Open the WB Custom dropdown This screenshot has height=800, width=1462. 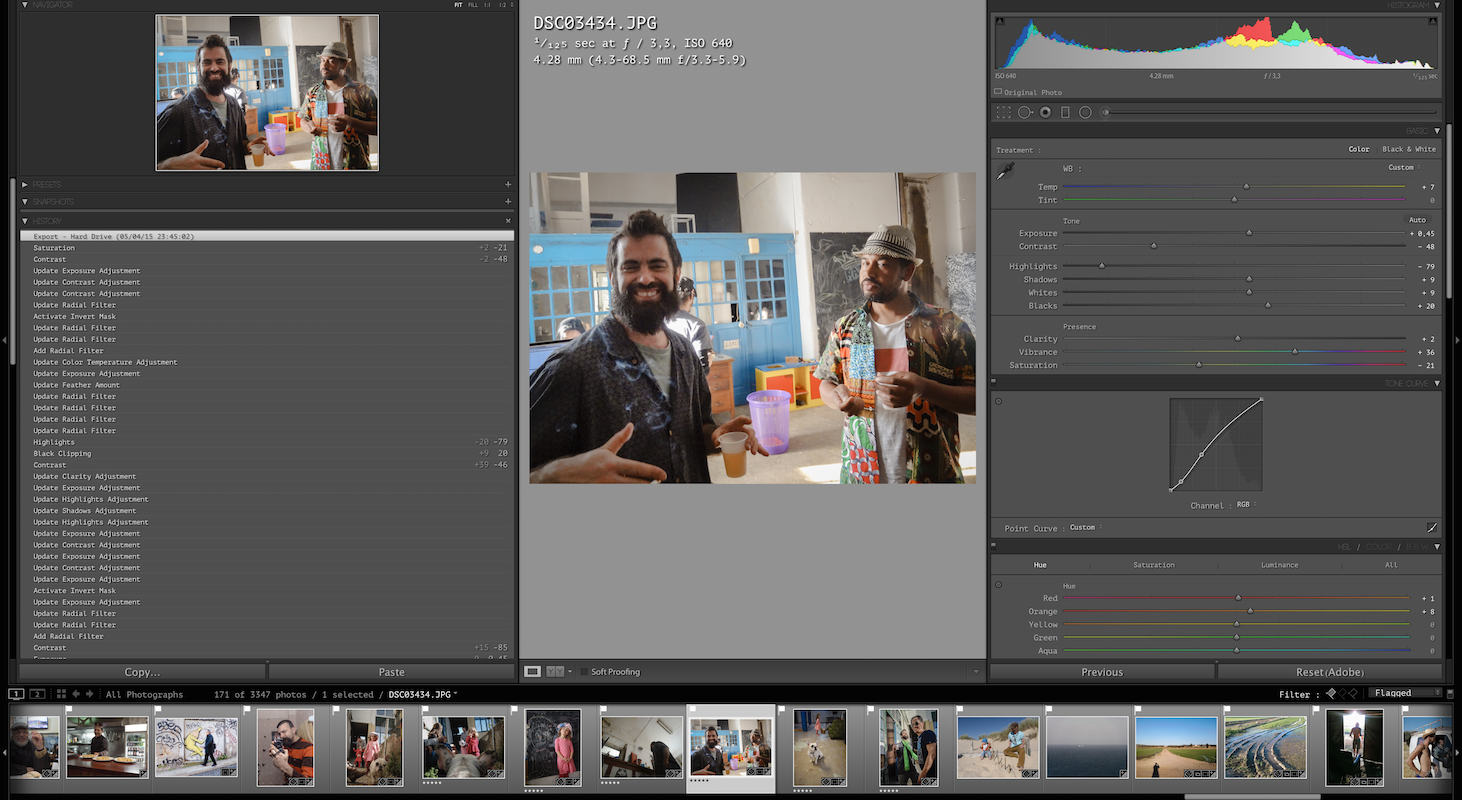(1403, 168)
